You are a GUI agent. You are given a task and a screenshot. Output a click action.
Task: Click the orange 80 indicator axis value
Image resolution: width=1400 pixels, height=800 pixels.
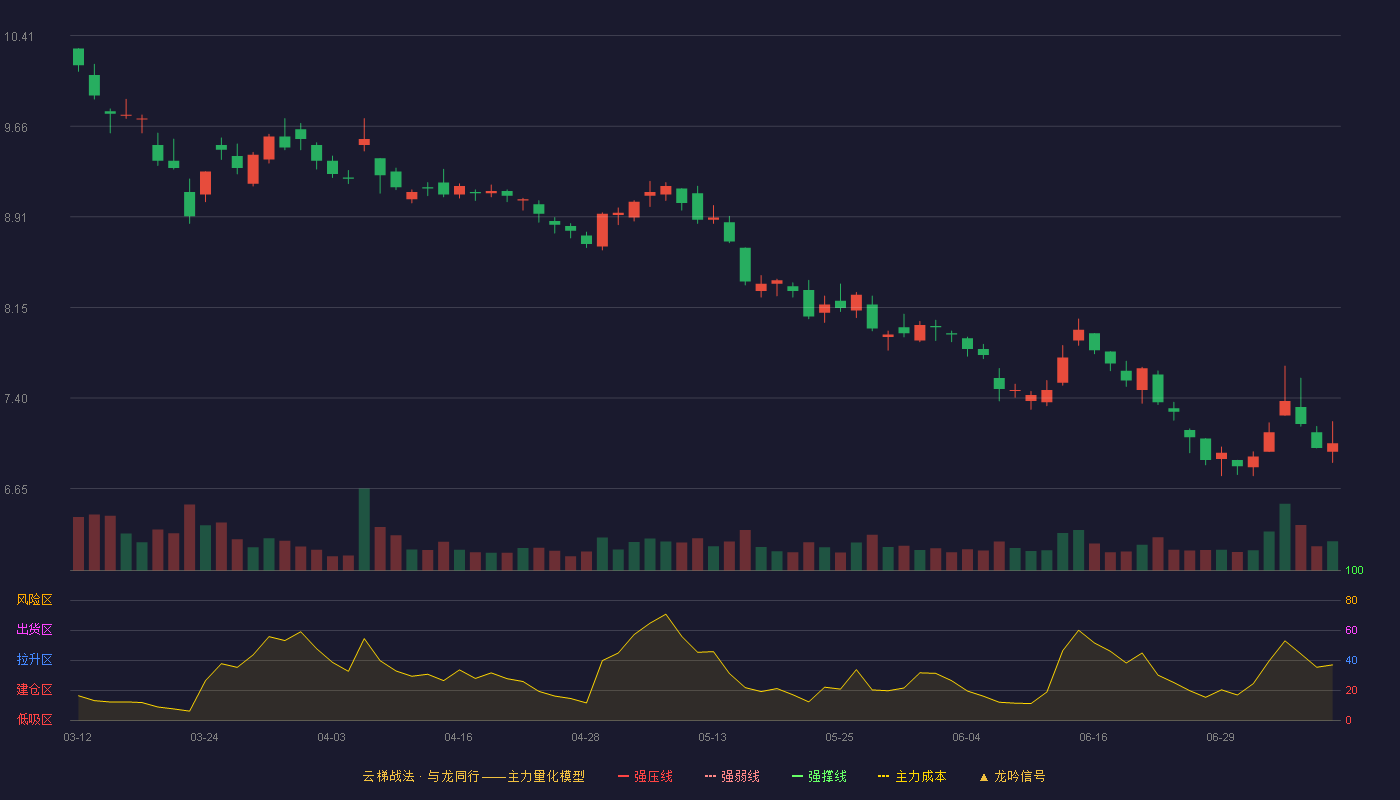click(x=1351, y=600)
